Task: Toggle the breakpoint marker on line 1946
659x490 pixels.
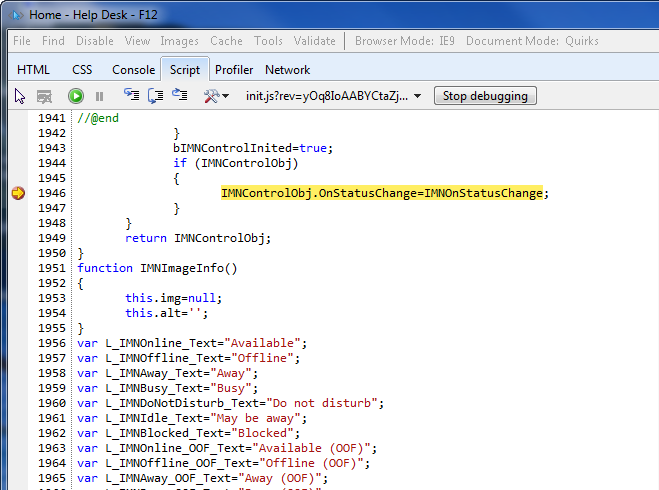Action: point(18,193)
